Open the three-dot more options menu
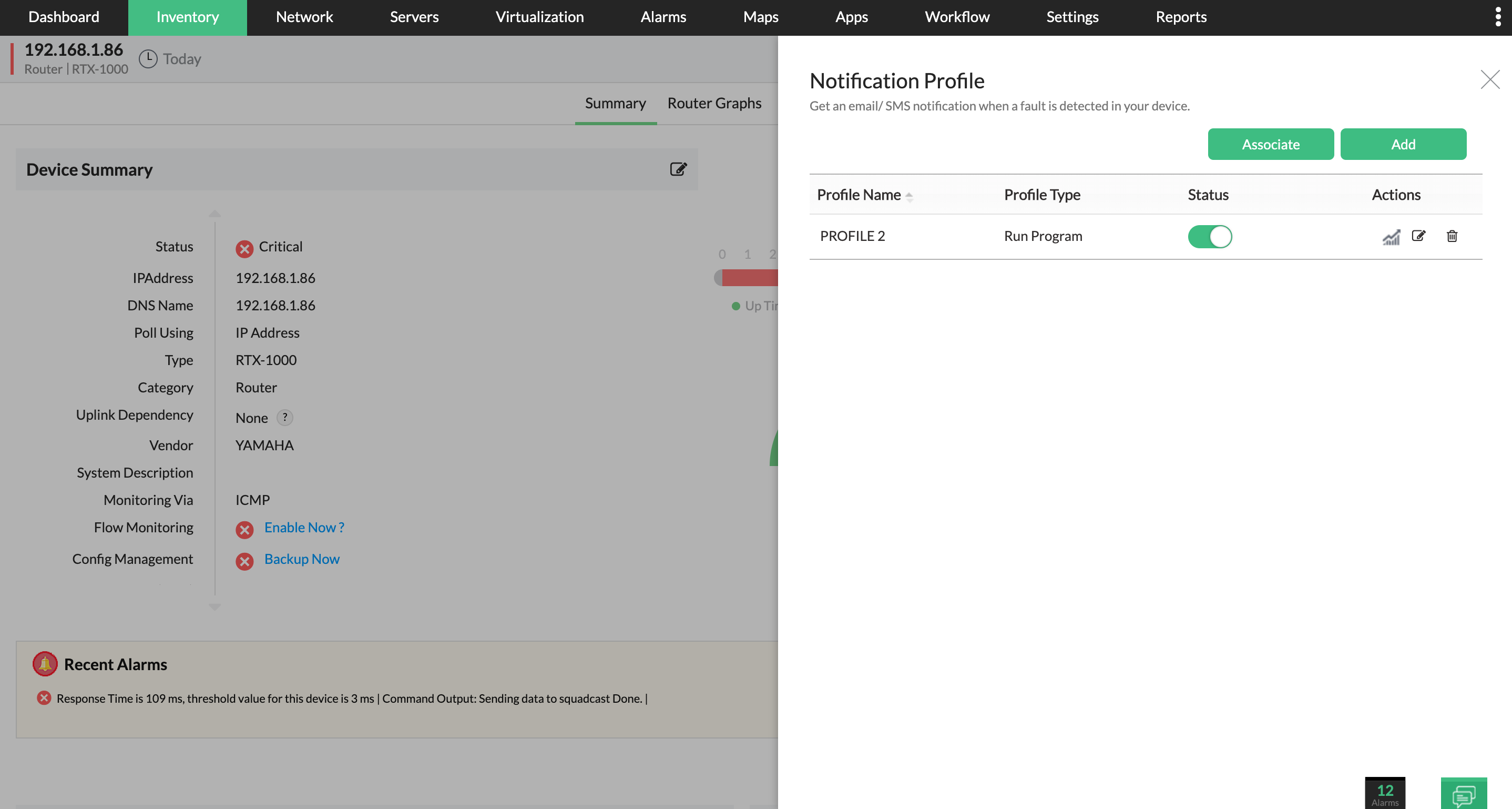This screenshot has width=1512, height=809. click(x=1497, y=17)
